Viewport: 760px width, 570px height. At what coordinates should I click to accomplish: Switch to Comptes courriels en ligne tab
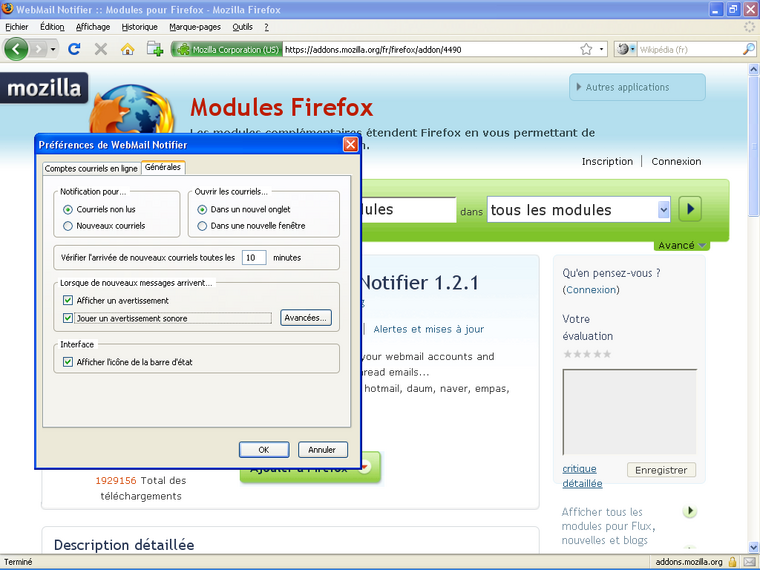coord(91,169)
